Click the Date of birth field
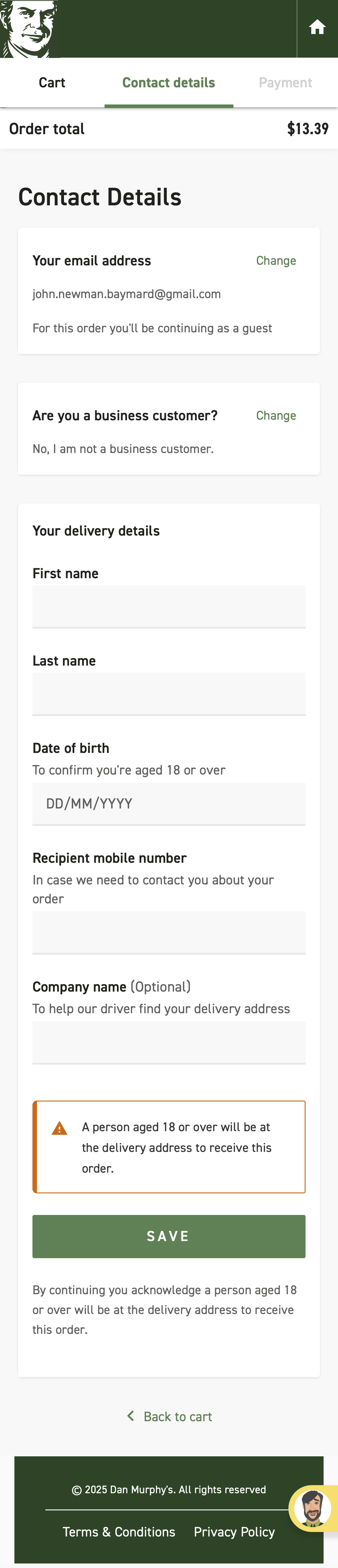This screenshot has width=338, height=1568. point(169,804)
